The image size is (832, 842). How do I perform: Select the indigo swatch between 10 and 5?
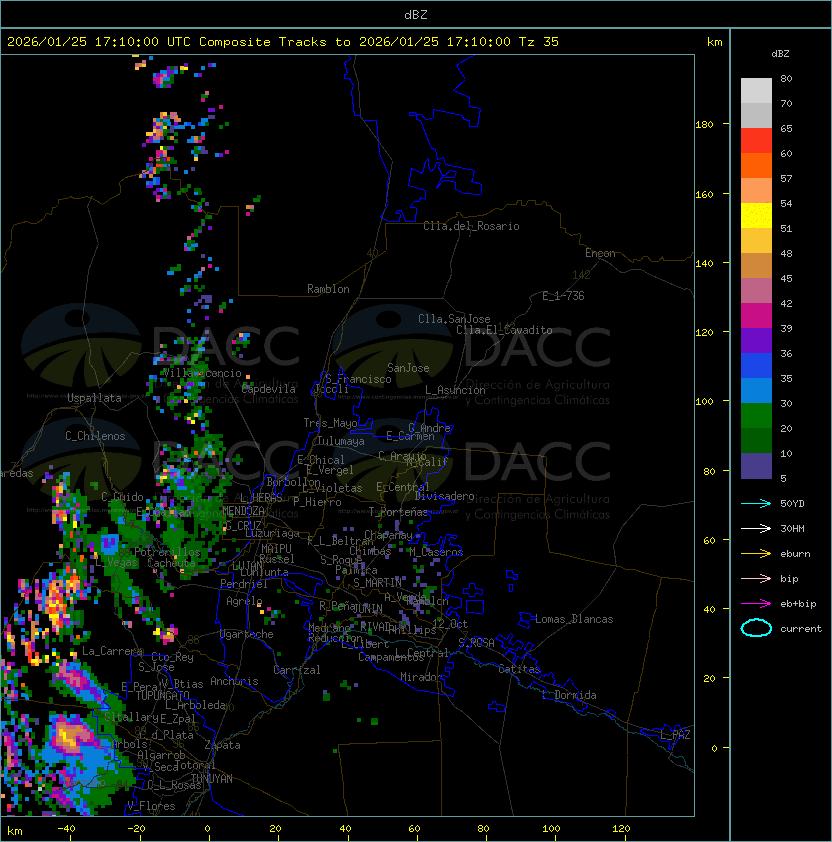point(756,466)
